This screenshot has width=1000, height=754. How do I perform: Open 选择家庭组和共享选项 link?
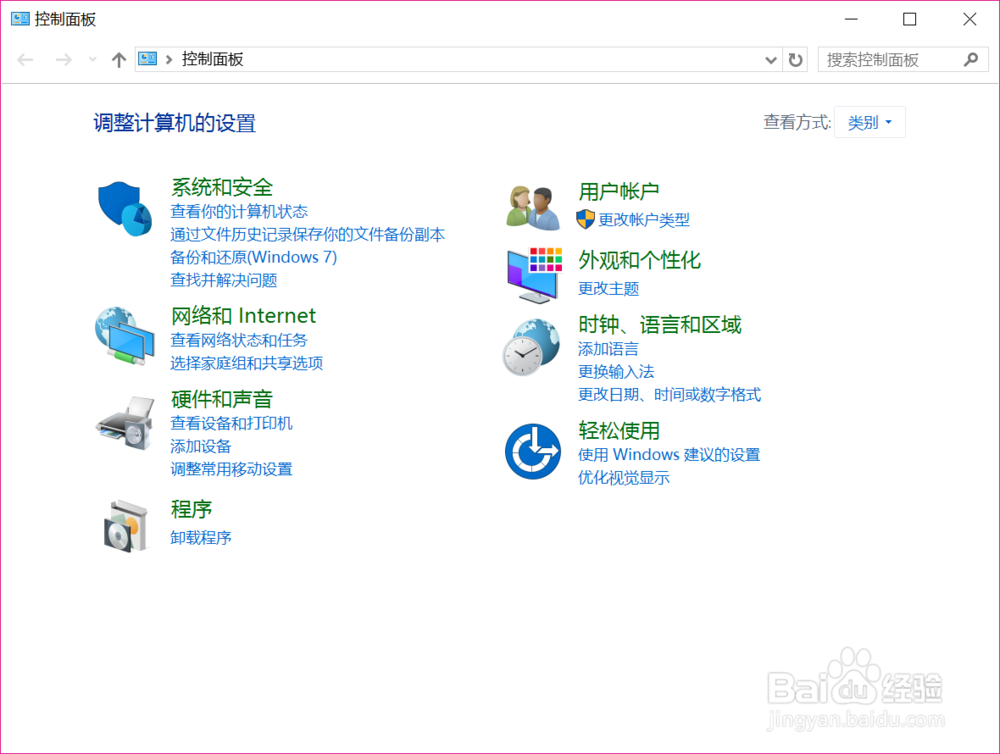(x=247, y=363)
